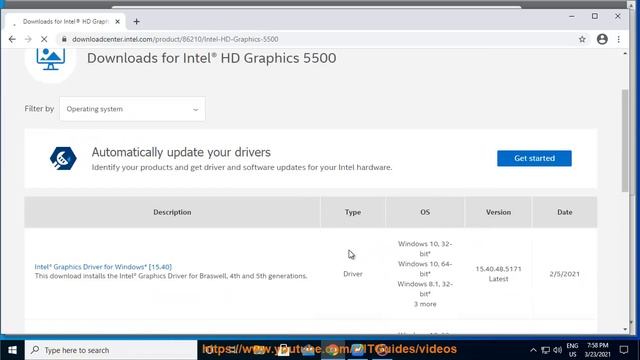This screenshot has width=640, height=360.
Task: Open the taskbar clock and date
Action: click(x=598, y=350)
